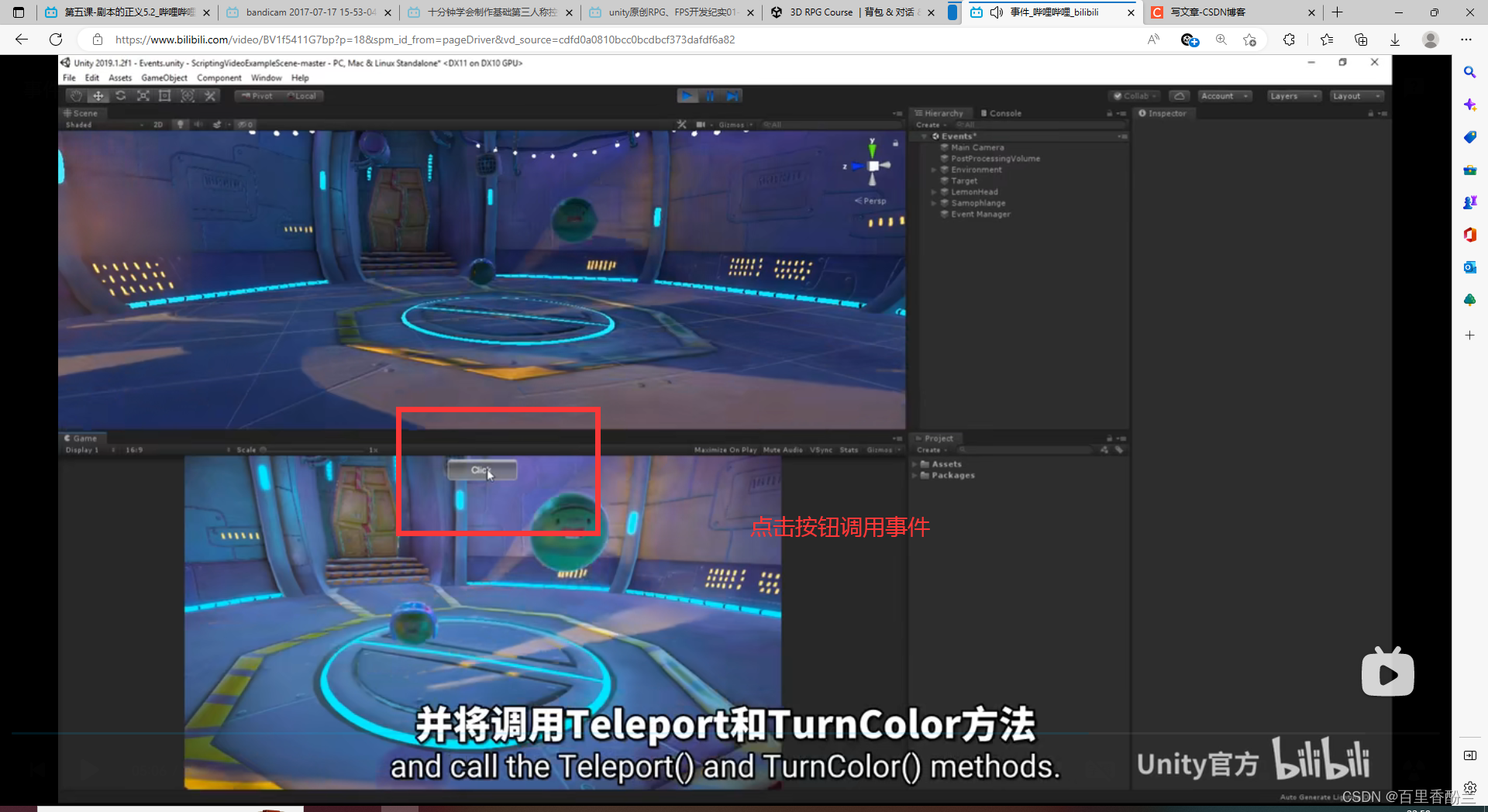Viewport: 1488px width, 812px height.
Task: Select the Rotate tool in Unity toolbar
Action: tap(120, 96)
